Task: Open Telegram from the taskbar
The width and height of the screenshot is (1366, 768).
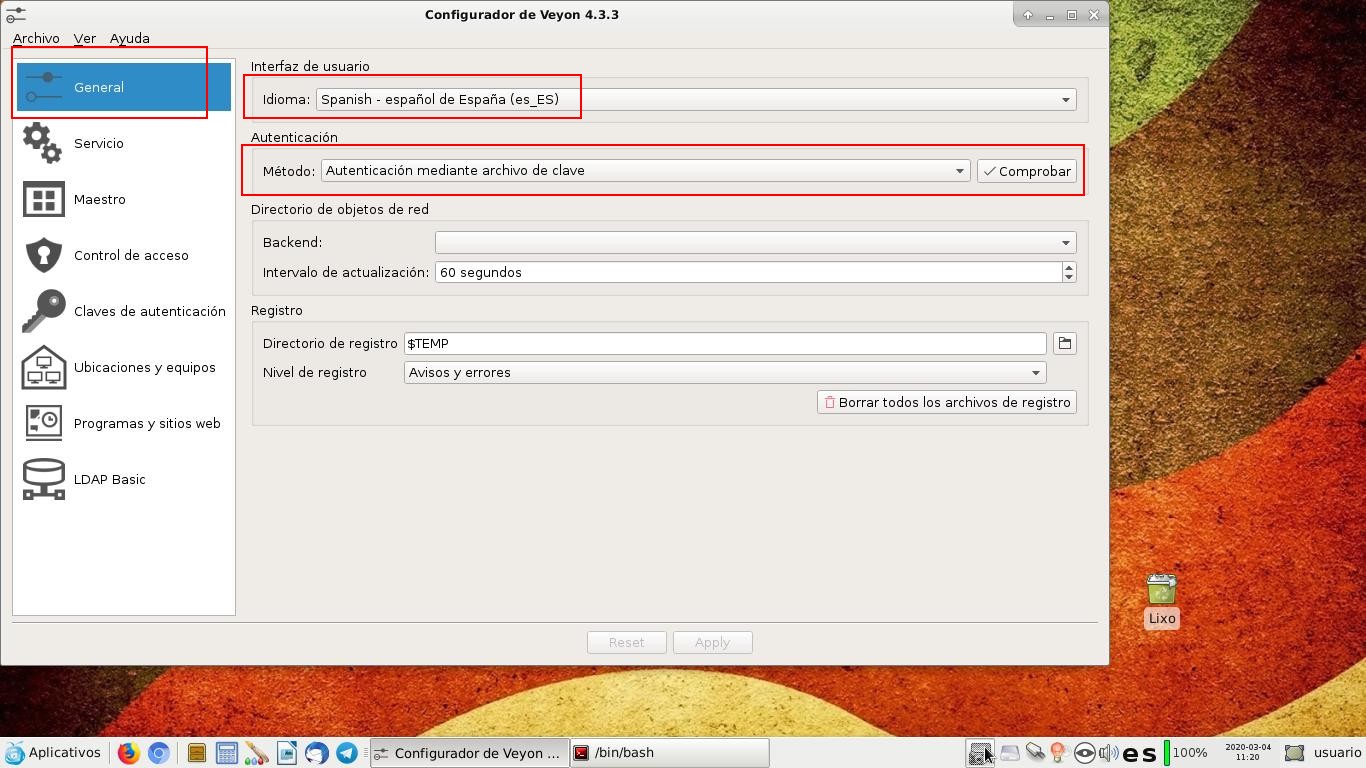Action: point(347,752)
